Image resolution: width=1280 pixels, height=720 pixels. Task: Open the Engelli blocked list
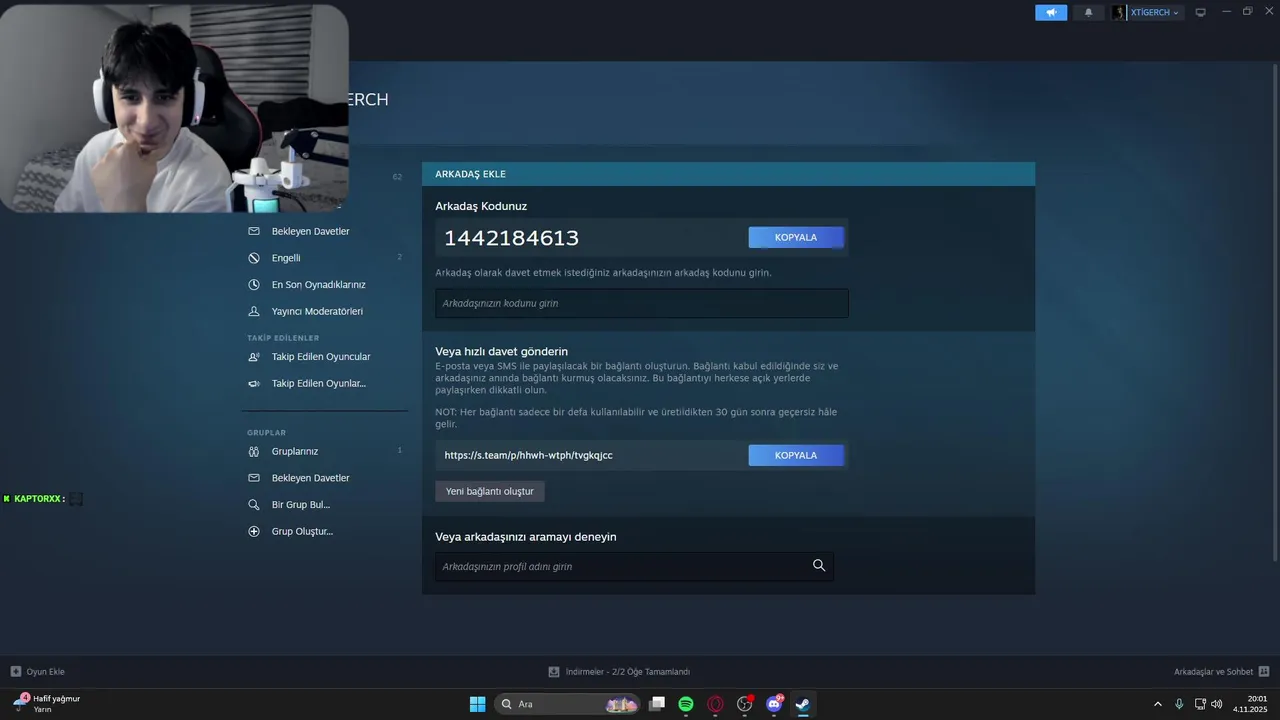click(286, 258)
